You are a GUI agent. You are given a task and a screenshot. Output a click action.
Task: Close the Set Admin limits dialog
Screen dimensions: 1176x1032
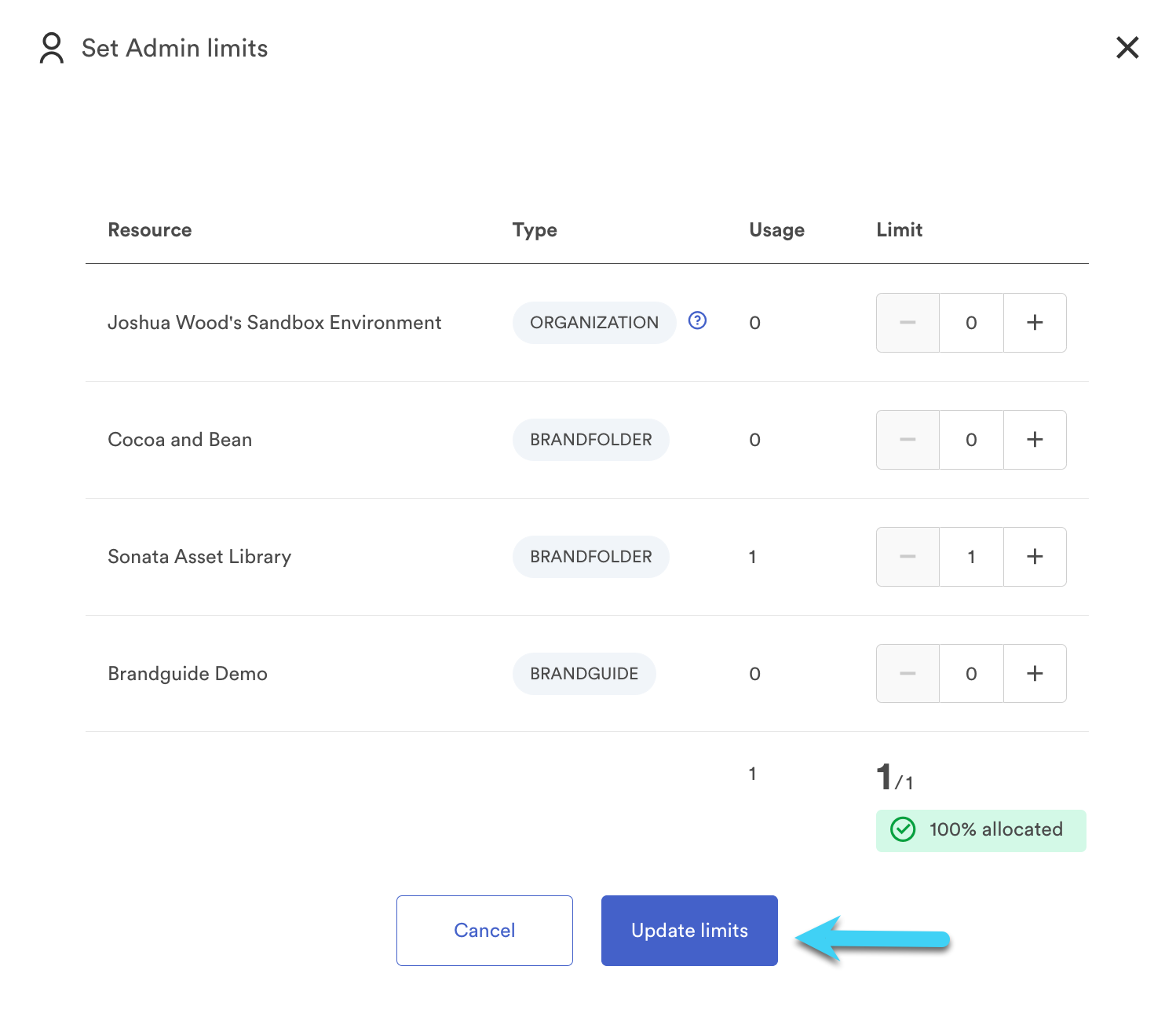click(x=1127, y=48)
